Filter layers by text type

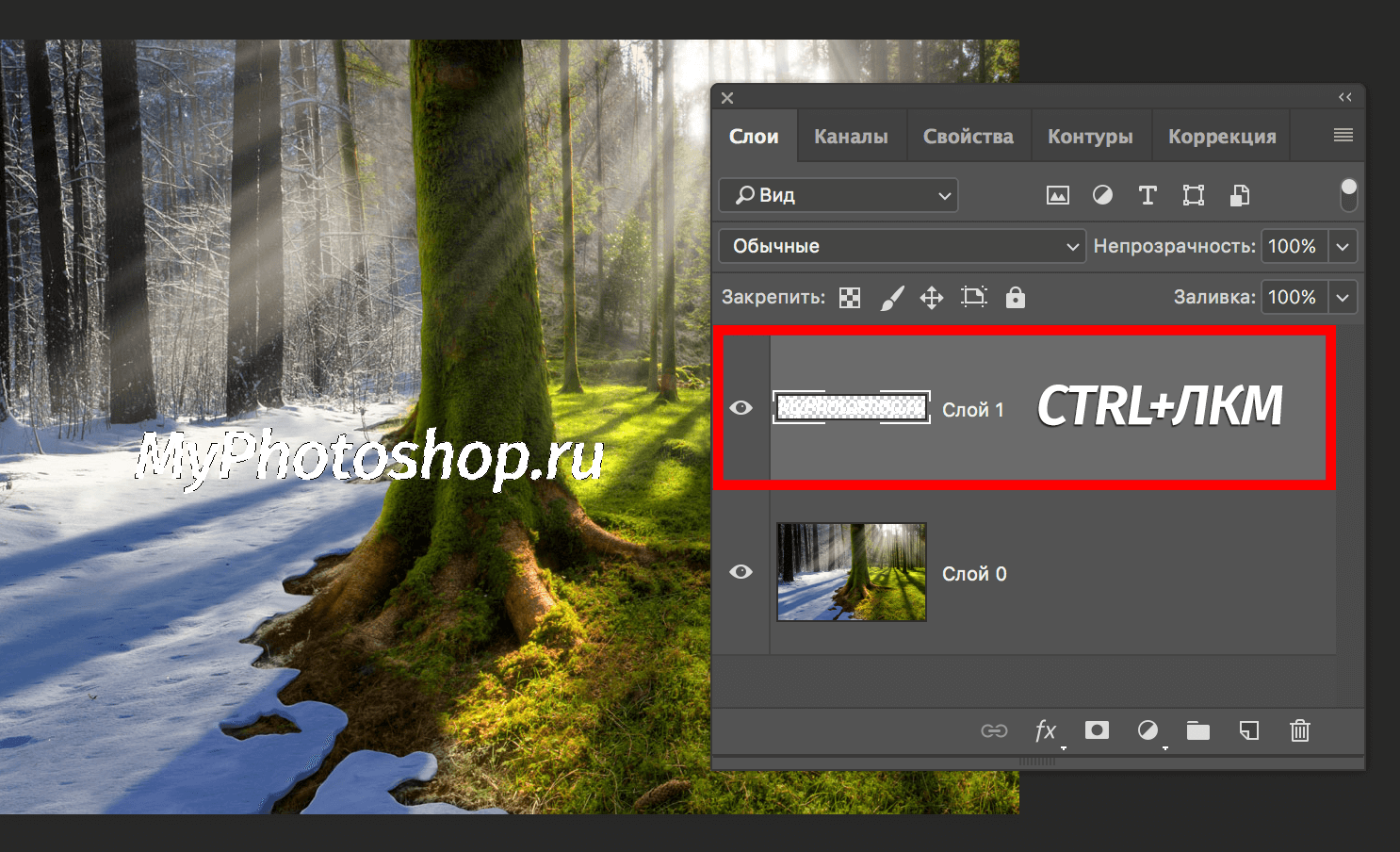pos(1147,195)
